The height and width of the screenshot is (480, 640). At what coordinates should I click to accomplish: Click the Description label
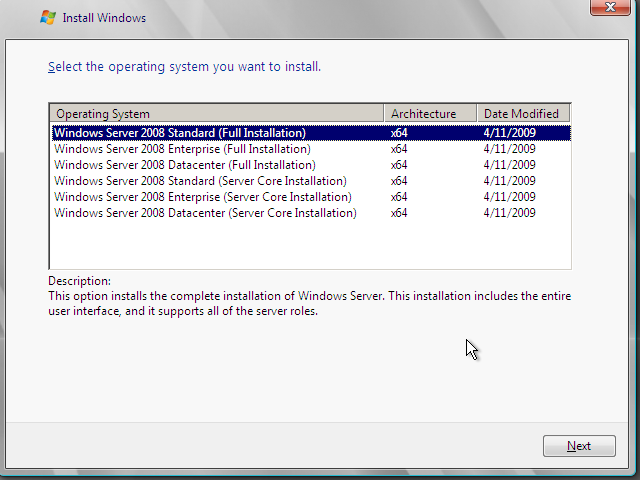[x=79, y=281]
